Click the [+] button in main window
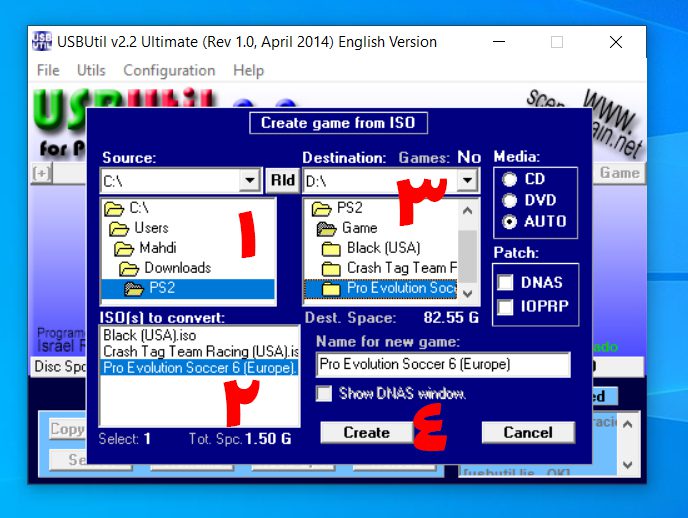The height and width of the screenshot is (518, 688). [42, 173]
